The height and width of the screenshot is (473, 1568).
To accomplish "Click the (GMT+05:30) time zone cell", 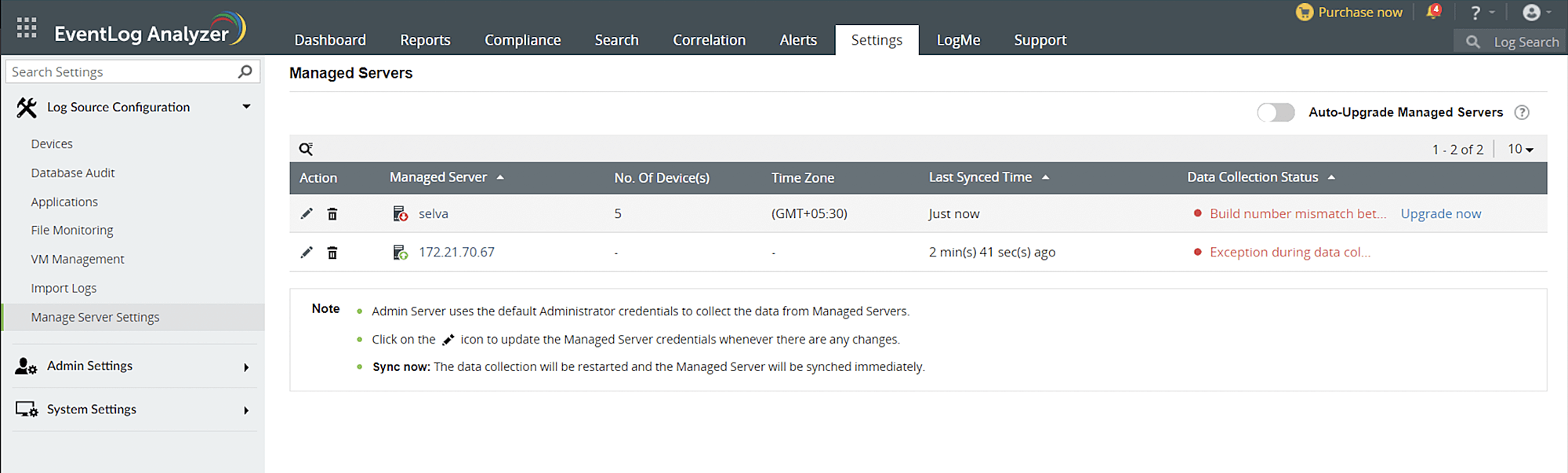I will [809, 213].
